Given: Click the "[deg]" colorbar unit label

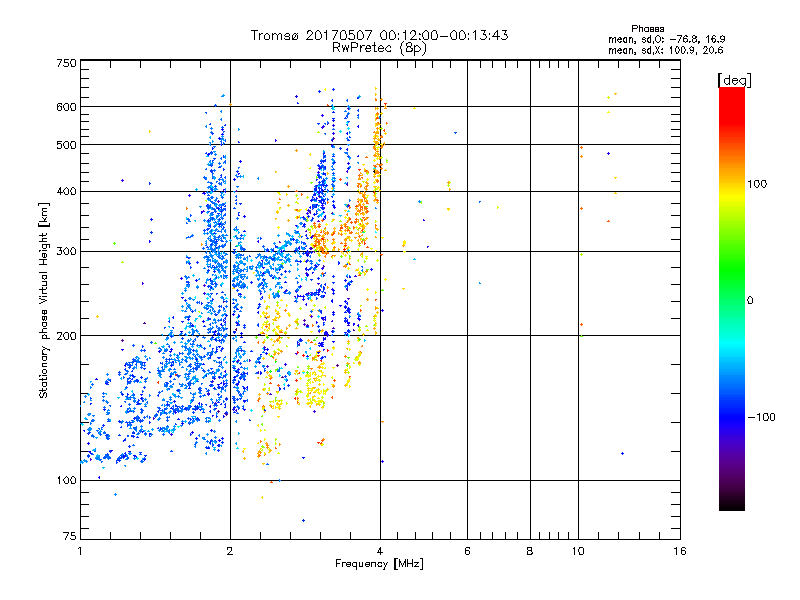Looking at the screenshot, I should point(734,80).
